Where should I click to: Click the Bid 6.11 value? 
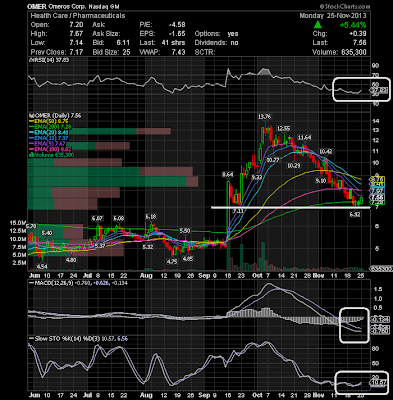123,43
